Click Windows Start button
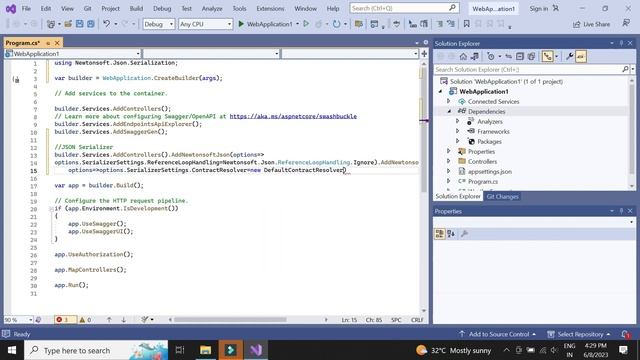This screenshot has width=640, height=360. [12, 350]
